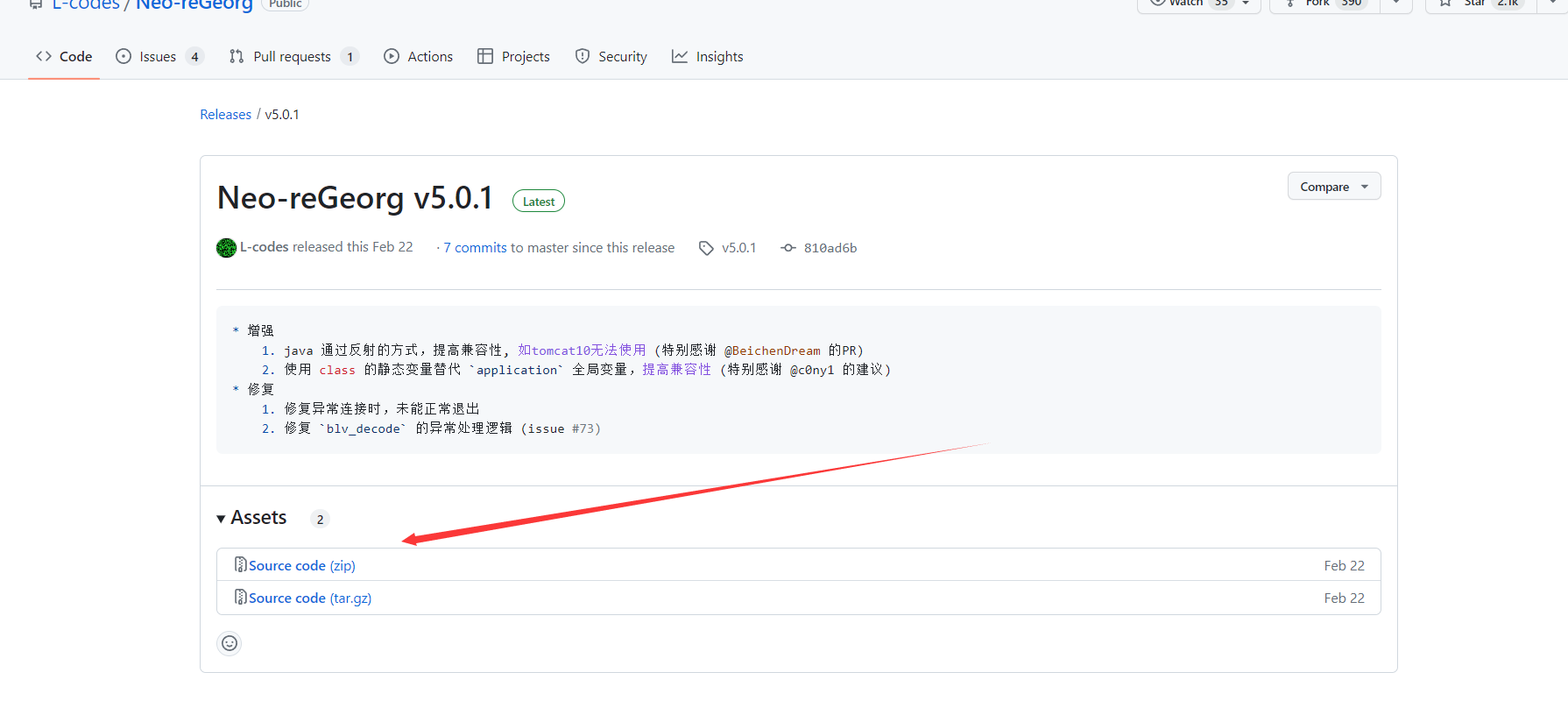Open the Insights tab
This screenshot has height=708, width=1568.
coord(707,56)
